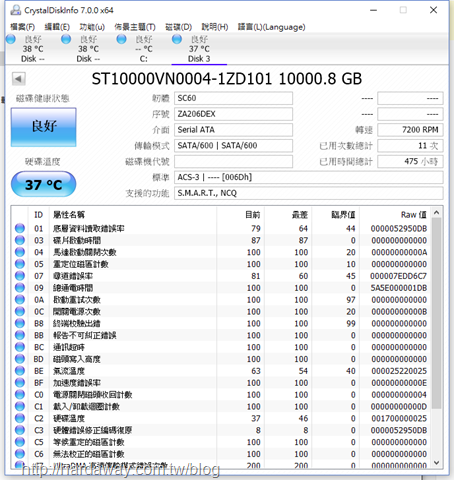Click the power on hours field 475 小時
The width and height of the screenshot is (454, 480).
(x=410, y=162)
